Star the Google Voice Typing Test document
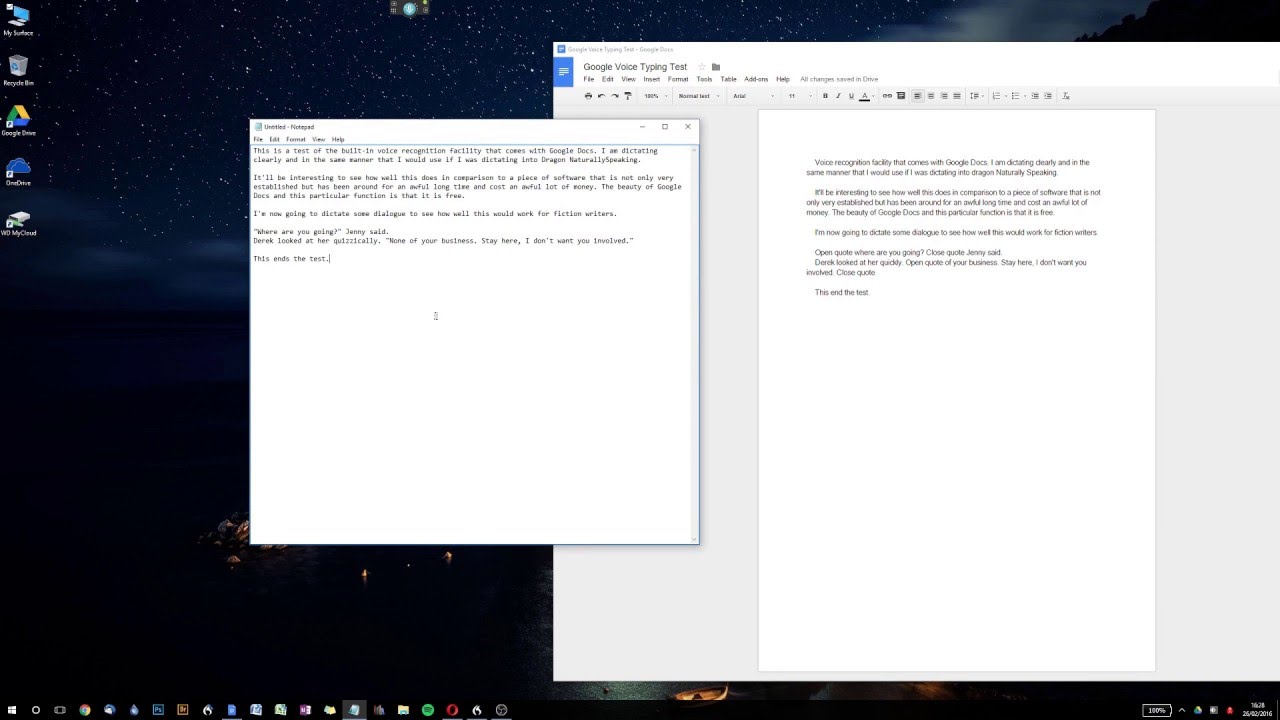Screen dimensions: 1280x720 pos(701,67)
